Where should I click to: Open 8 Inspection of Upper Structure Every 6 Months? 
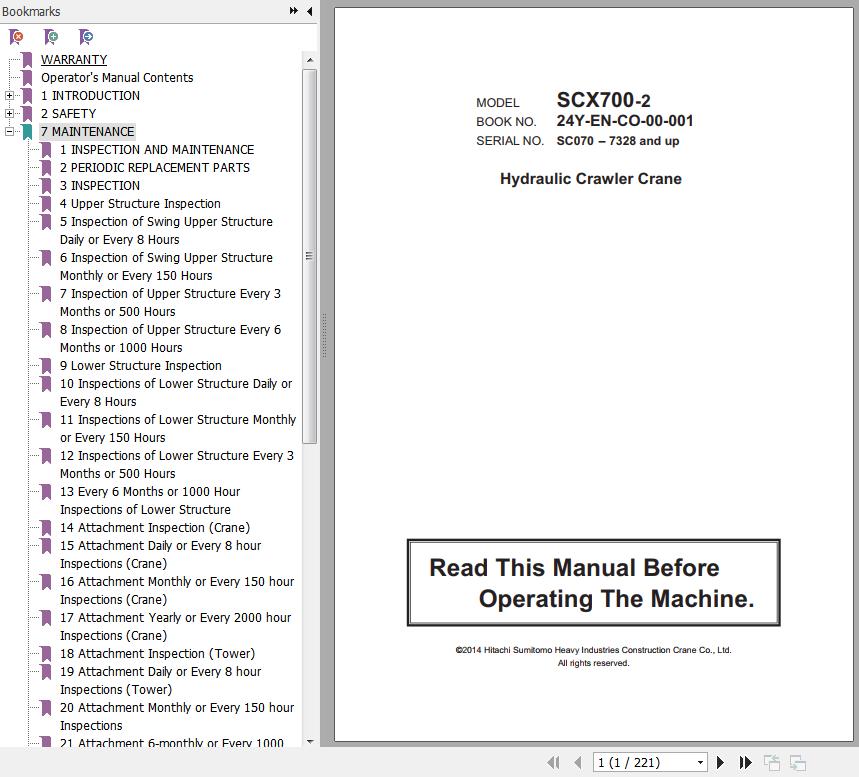170,339
